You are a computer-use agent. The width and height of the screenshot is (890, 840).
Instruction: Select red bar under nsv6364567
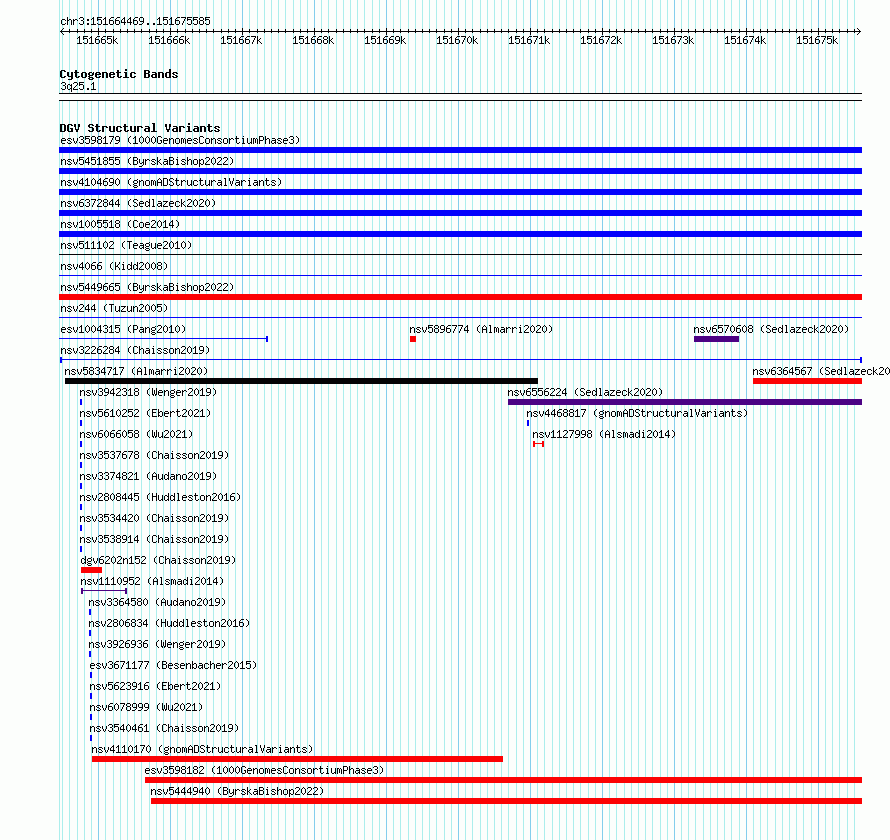click(807, 381)
